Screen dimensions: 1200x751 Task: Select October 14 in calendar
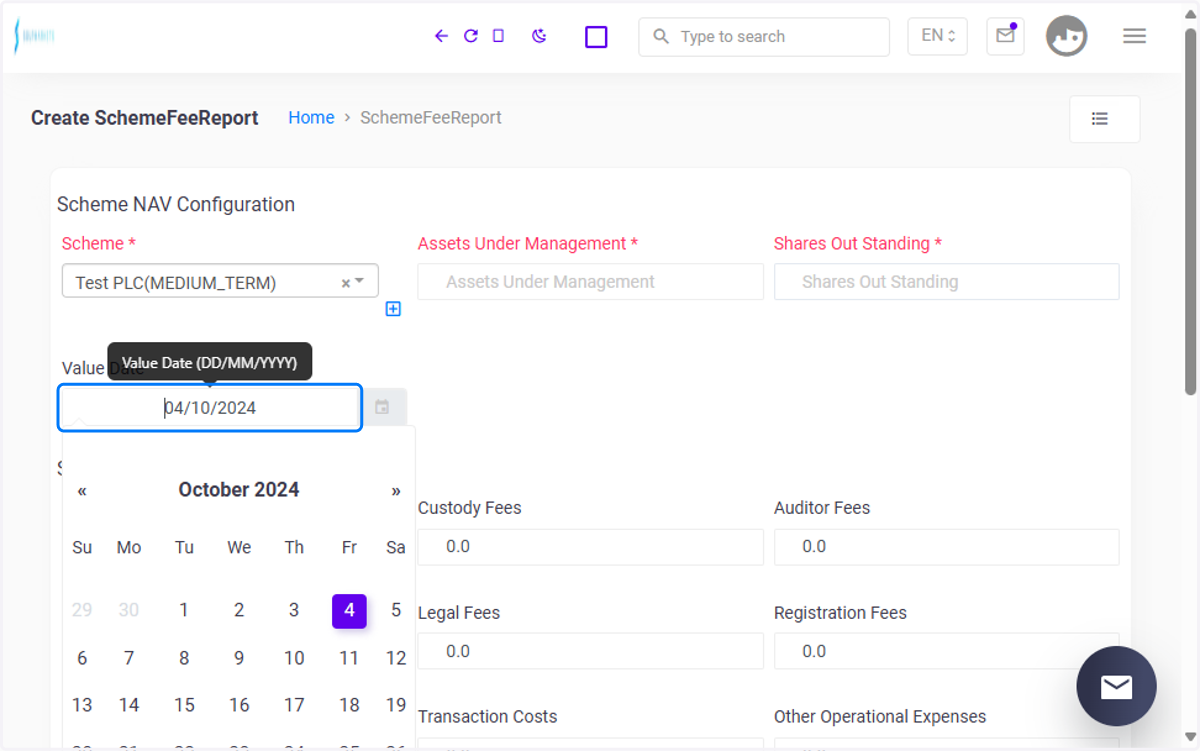click(x=129, y=705)
